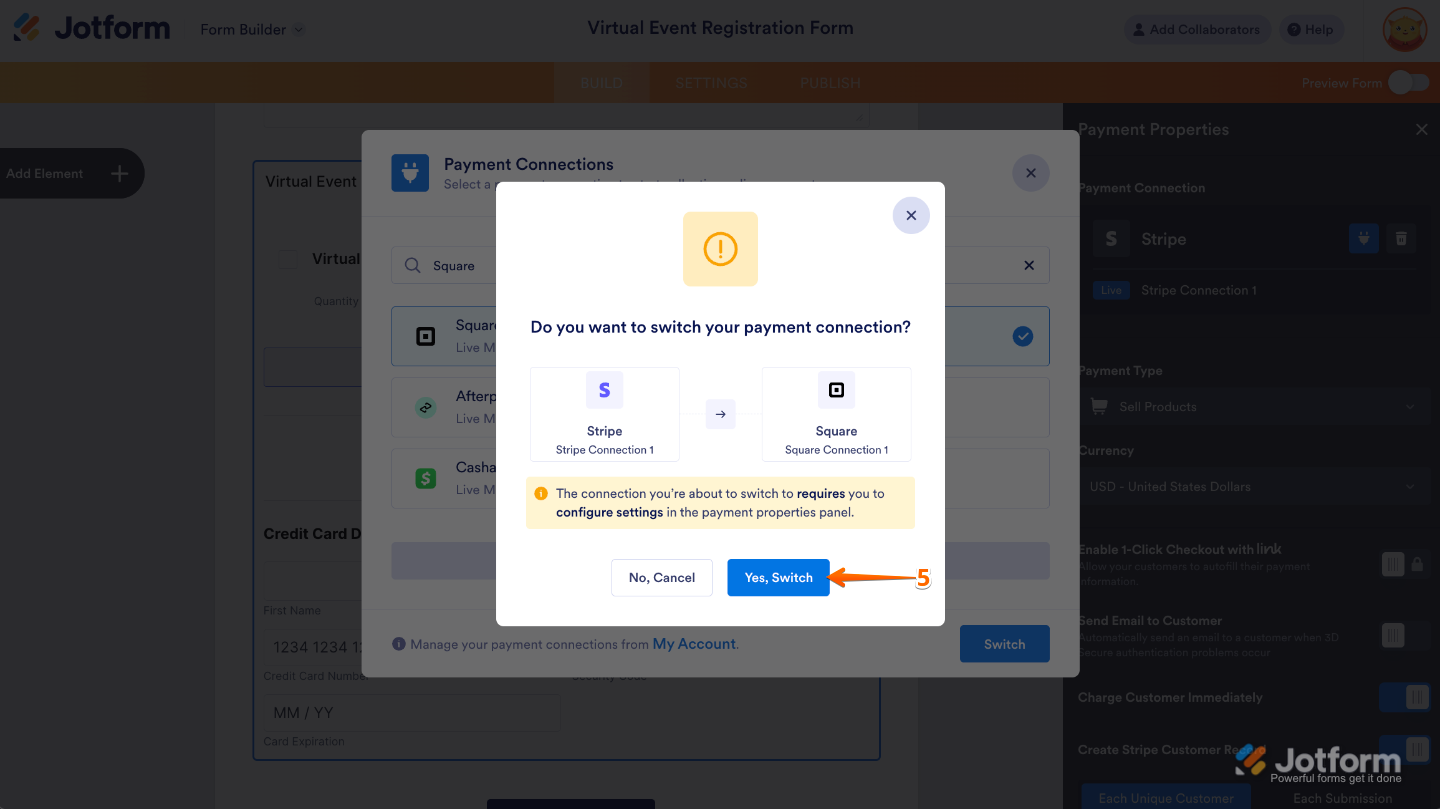
Task: Click the Add Collaborators button
Action: coord(1196,30)
